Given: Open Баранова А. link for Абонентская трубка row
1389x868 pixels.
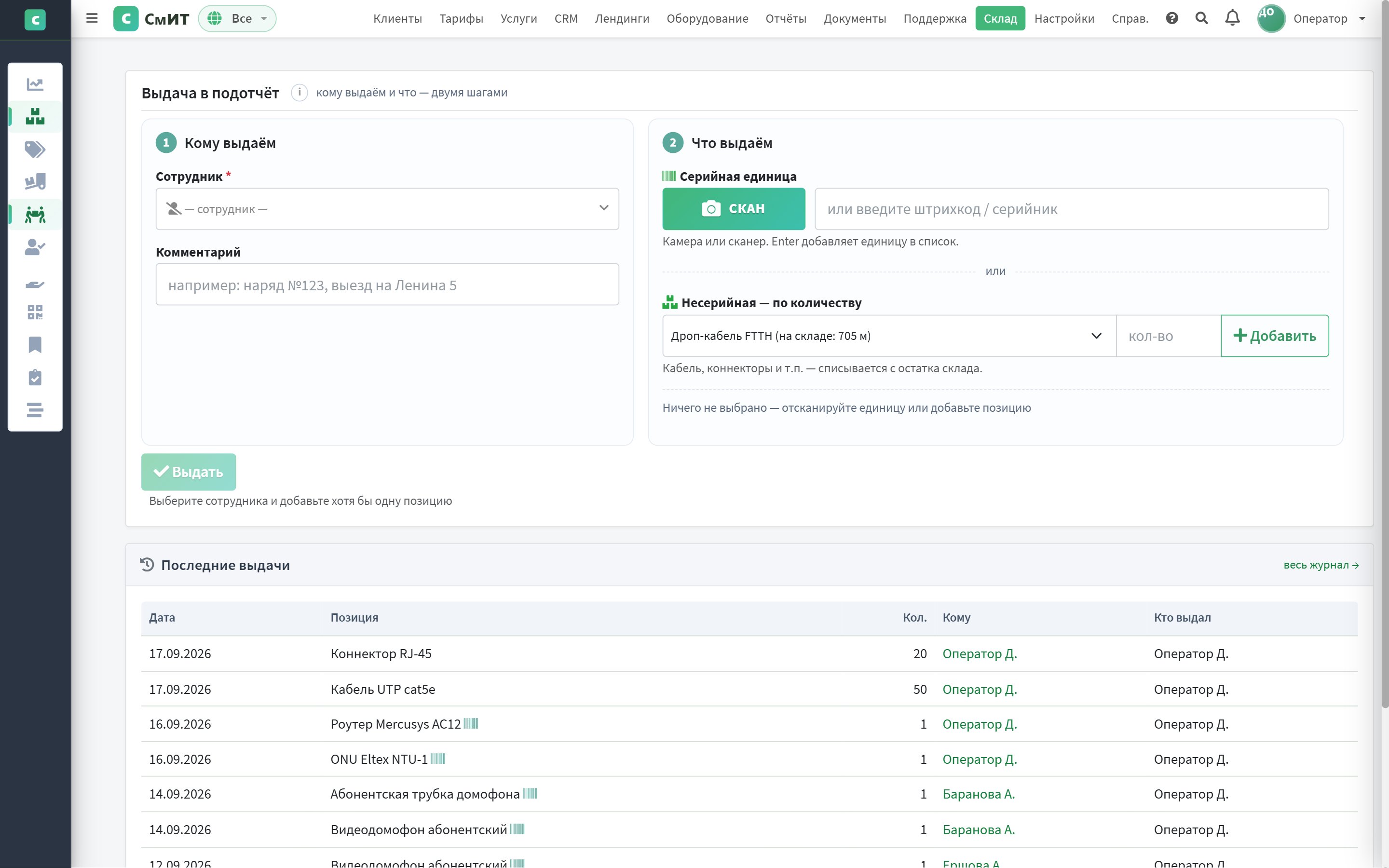Looking at the screenshot, I should [979, 794].
